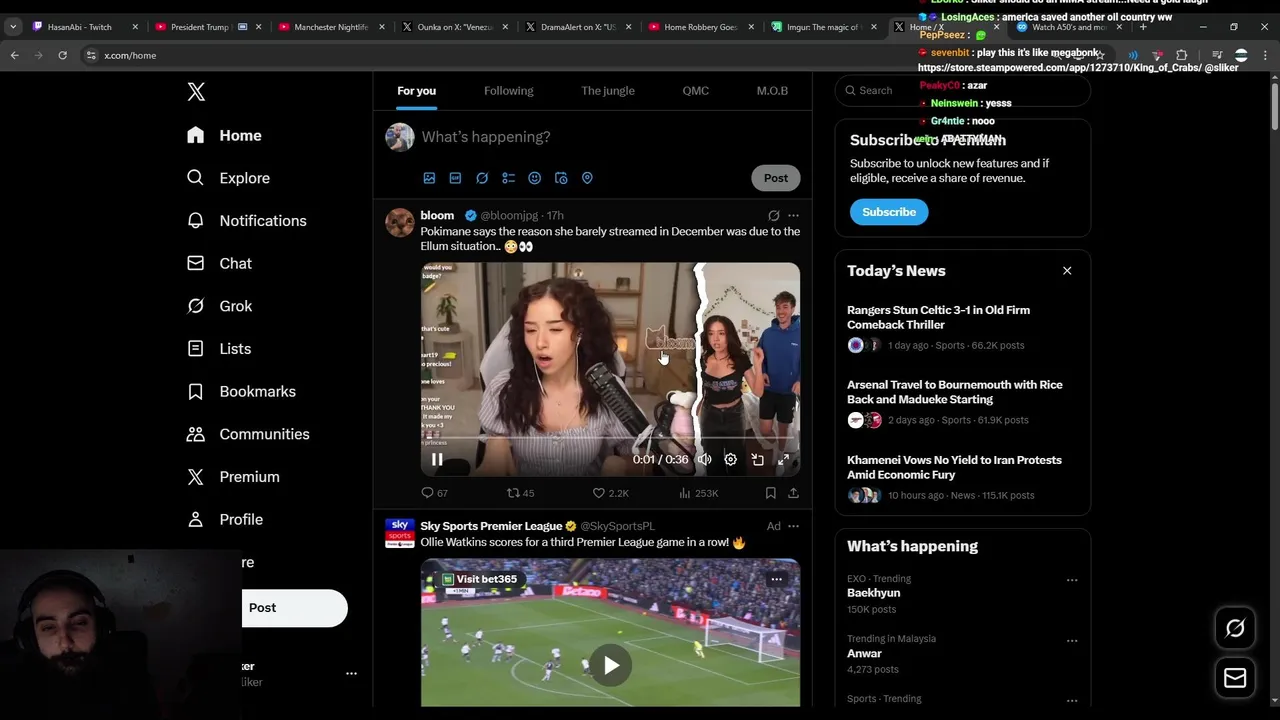Image resolution: width=1280 pixels, height=720 pixels.
Task: Close the Today's News panel
Action: [x=1067, y=271]
